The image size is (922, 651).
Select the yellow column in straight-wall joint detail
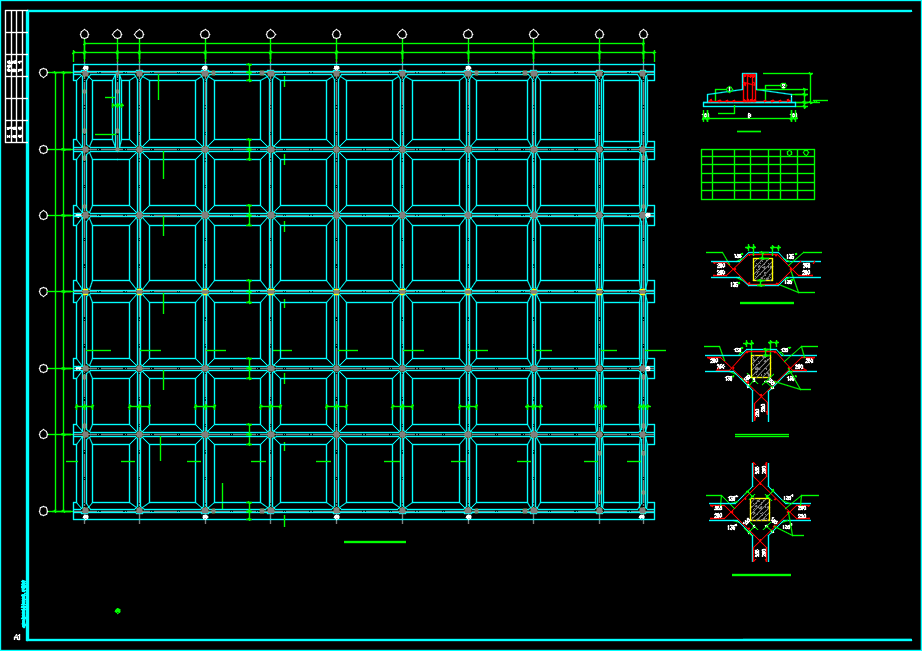coord(762,270)
